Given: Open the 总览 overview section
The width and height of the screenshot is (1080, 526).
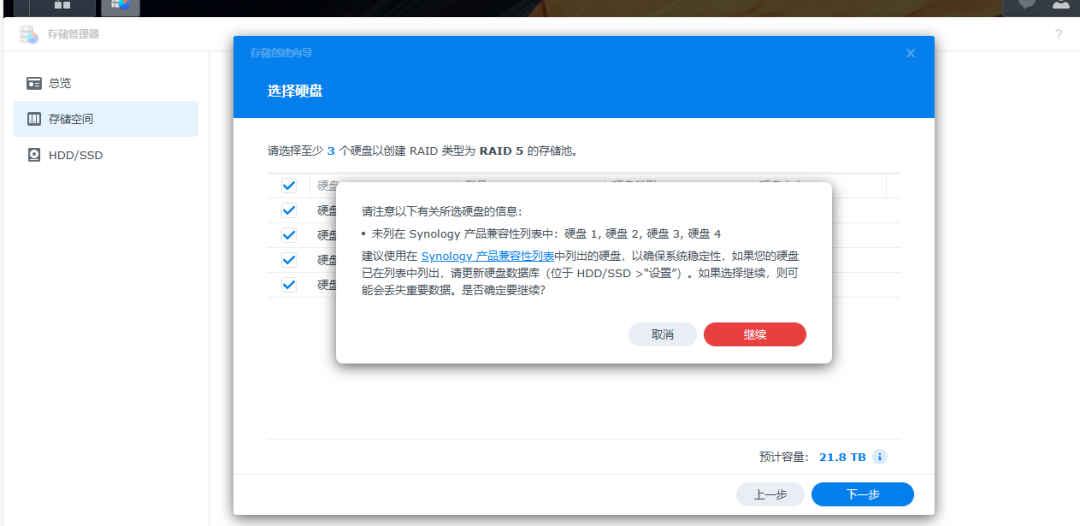Looking at the screenshot, I should pyautogui.click(x=60, y=83).
